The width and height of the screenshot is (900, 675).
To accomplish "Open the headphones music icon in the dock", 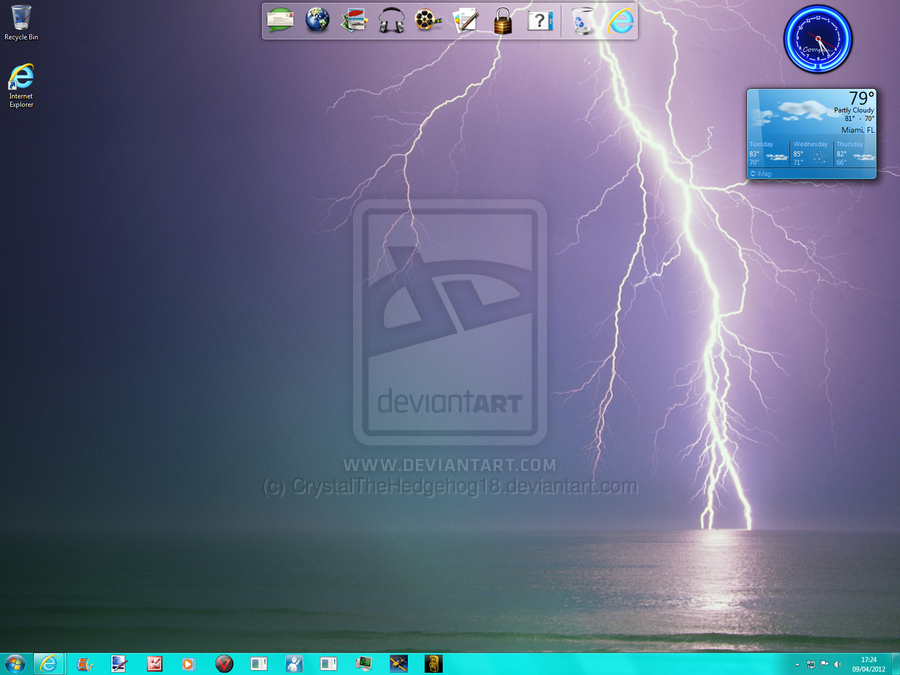I will click(392, 20).
